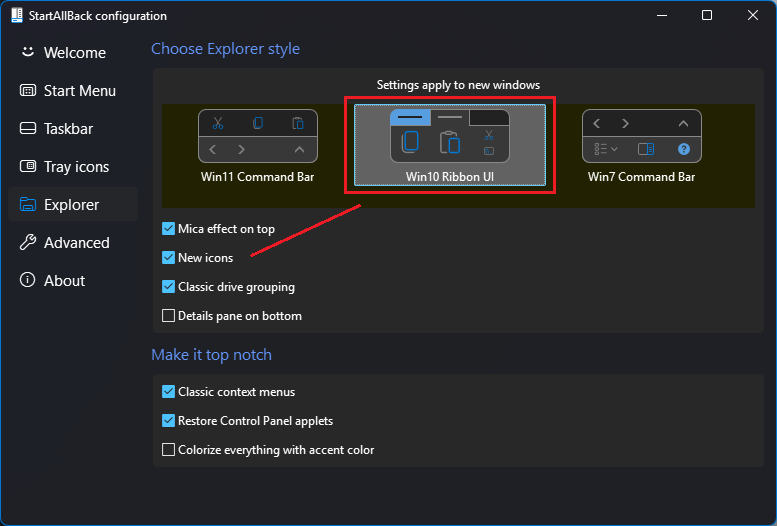The width and height of the screenshot is (777, 526).
Task: Click the Make it top notch heading
Action: pyautogui.click(x=212, y=354)
